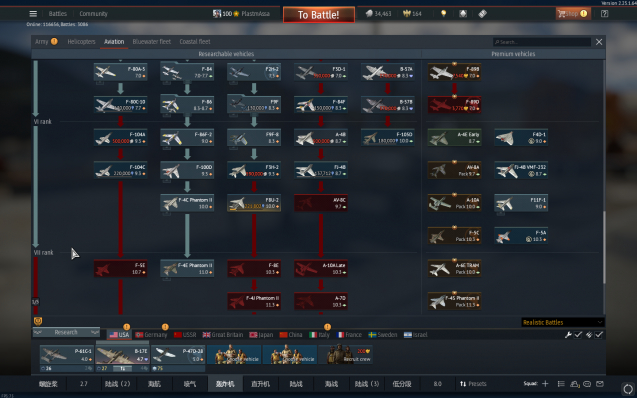Click the Research button

click(x=66, y=332)
